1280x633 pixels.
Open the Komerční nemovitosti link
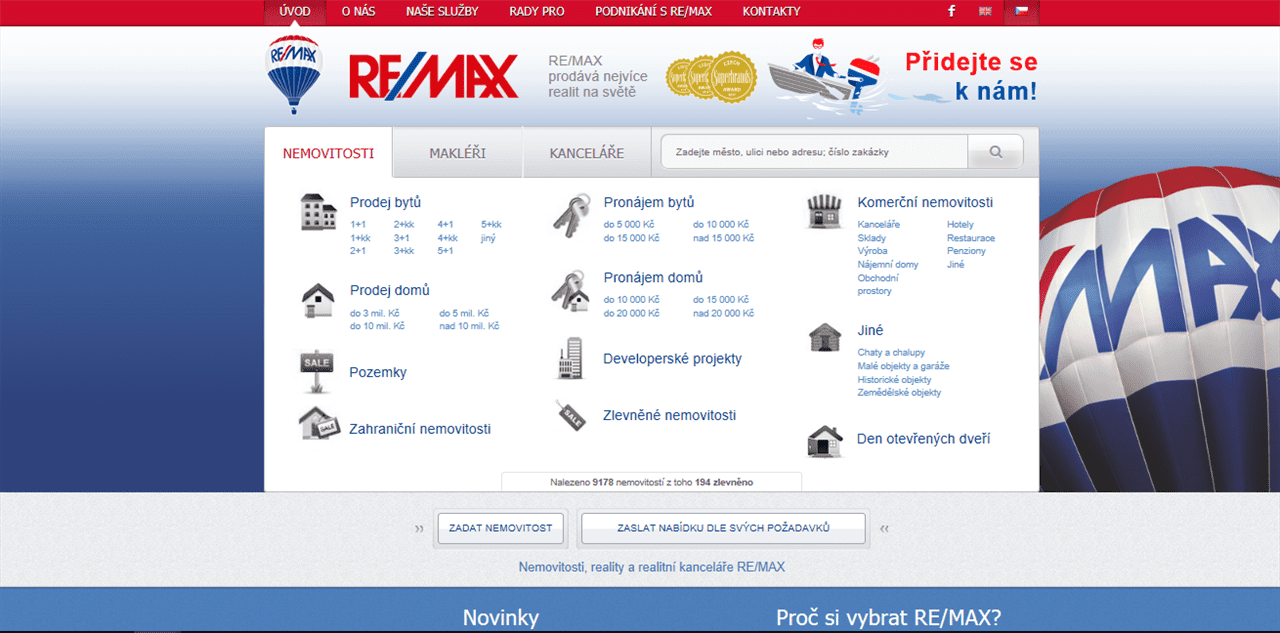pyautogui.click(x=925, y=202)
